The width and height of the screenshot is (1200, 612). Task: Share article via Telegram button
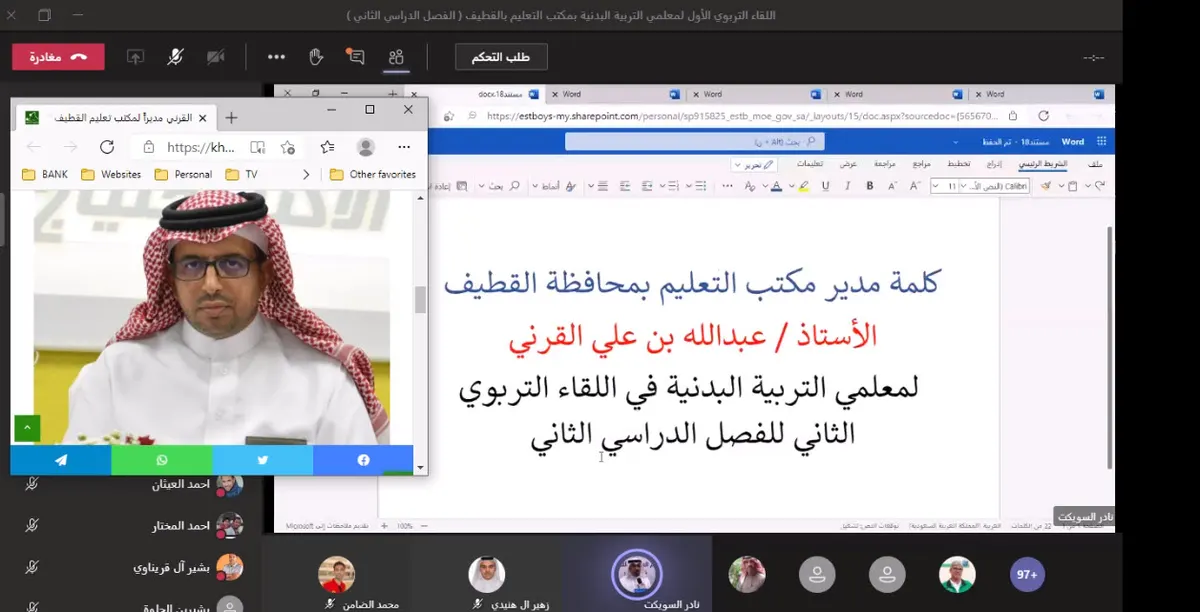(61, 460)
